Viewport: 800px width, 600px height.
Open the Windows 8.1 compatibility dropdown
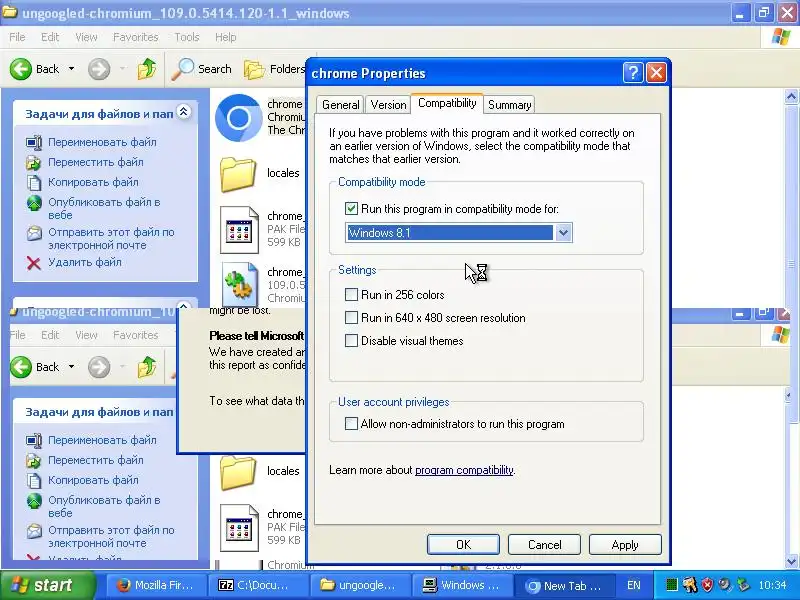point(563,233)
